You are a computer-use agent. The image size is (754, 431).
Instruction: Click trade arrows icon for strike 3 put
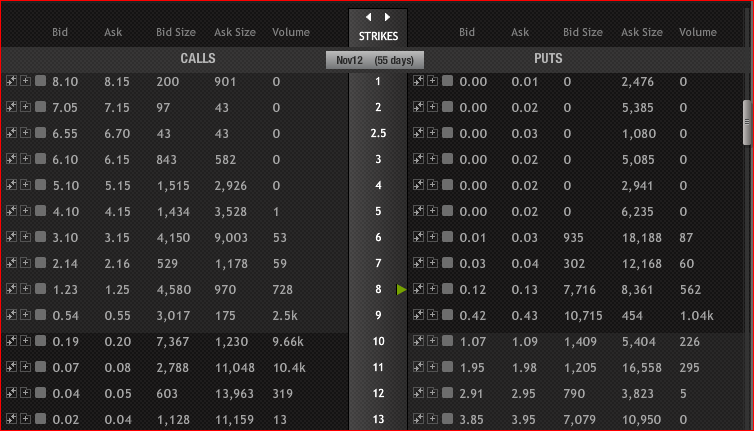click(418, 159)
